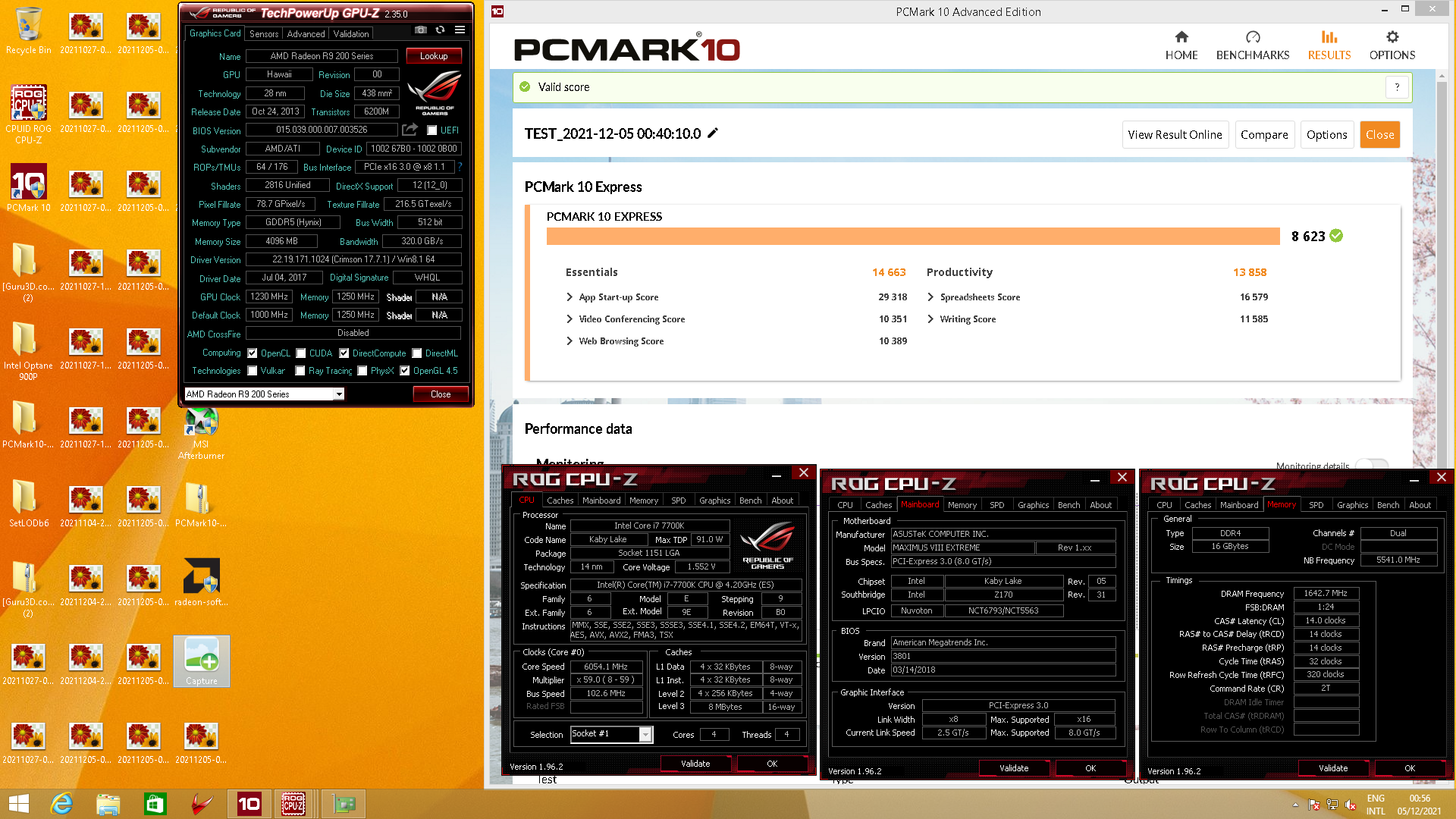
Task: Click the Compare button in PCMark
Action: [1264, 135]
